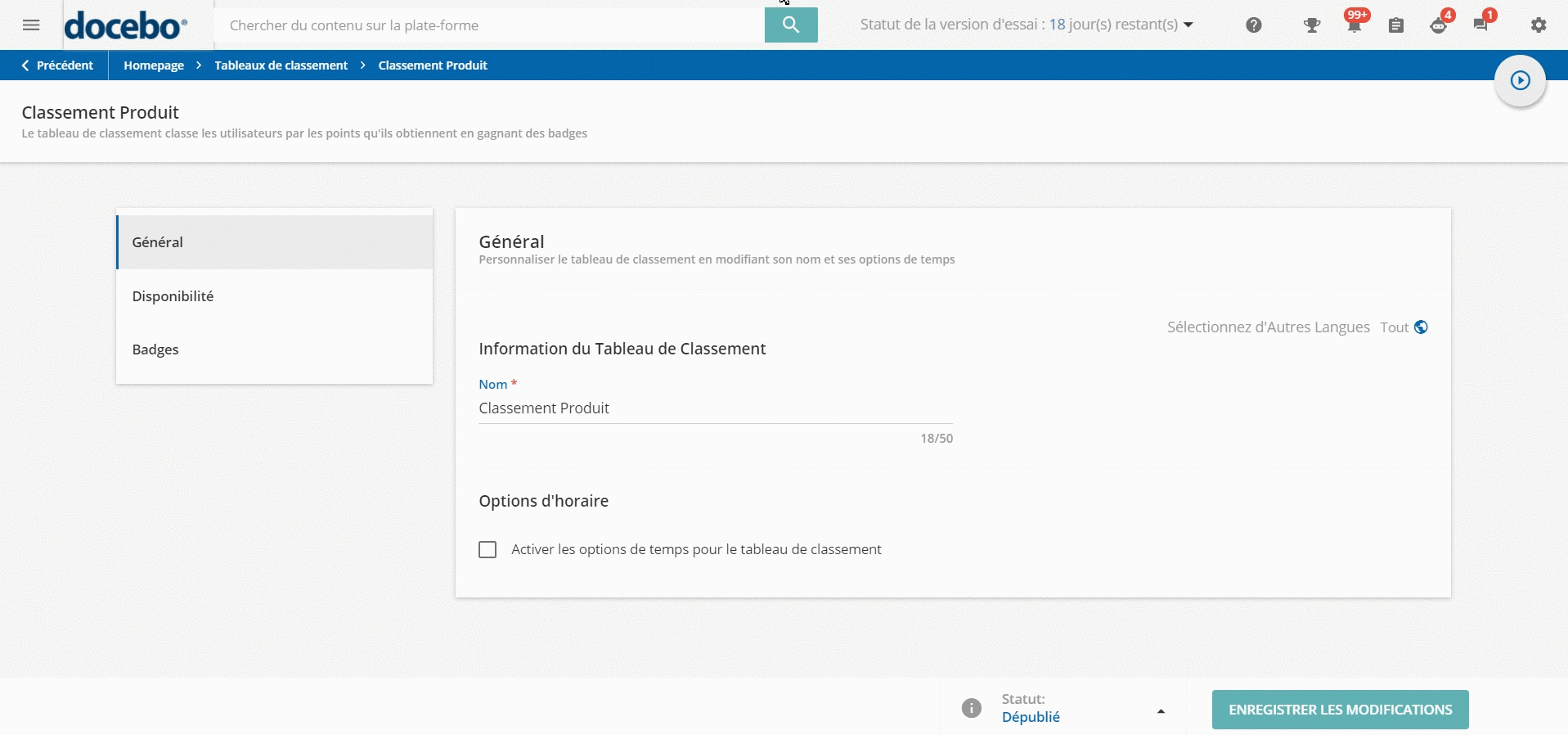Open the gamification trophy icon
Screen dimensions: 1568x735
[1312, 25]
